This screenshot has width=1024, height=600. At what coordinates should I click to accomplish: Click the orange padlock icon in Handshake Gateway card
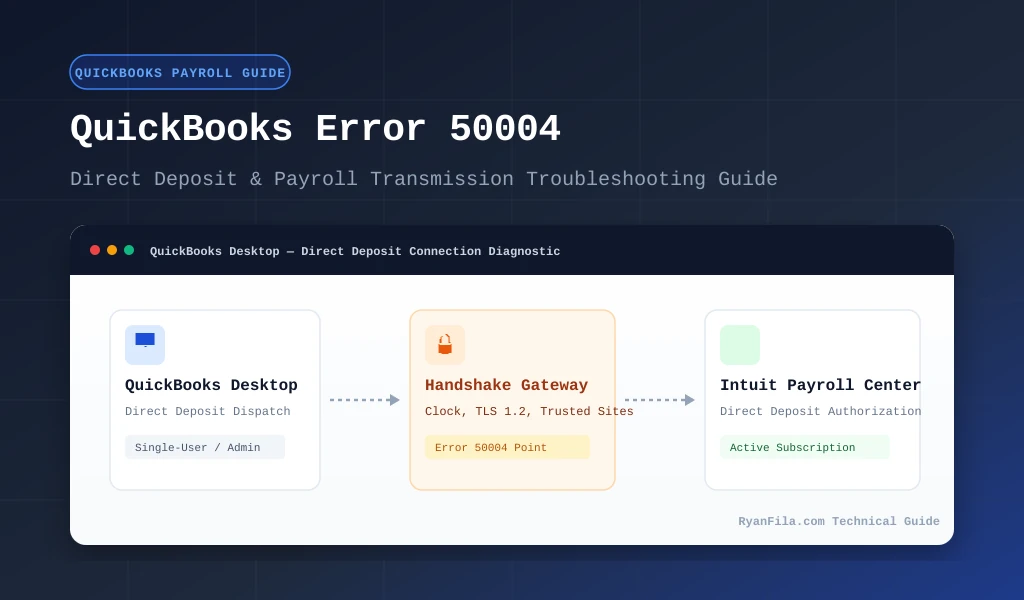click(445, 345)
